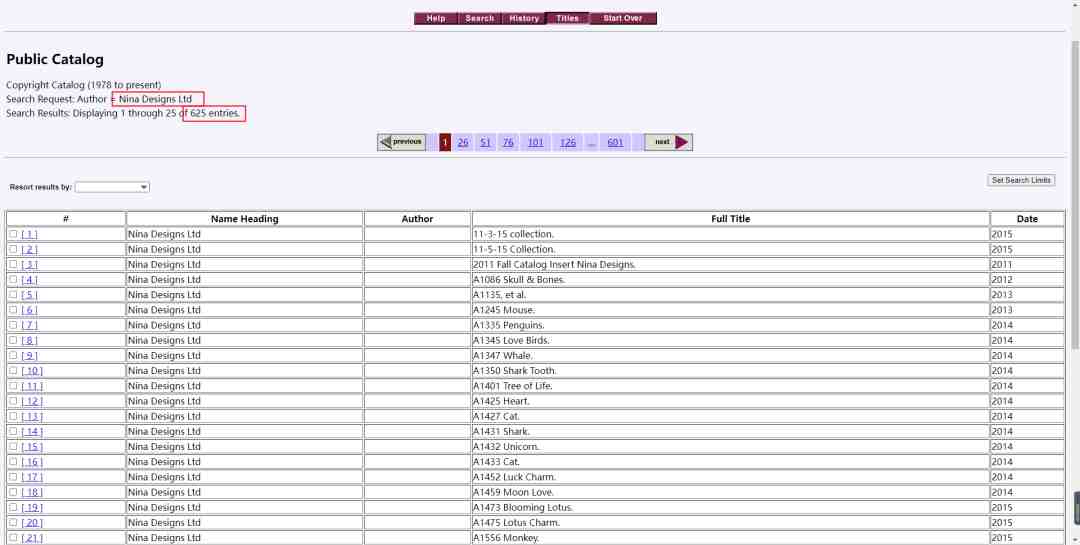Tick the checkbox for entry 3
Viewport: 1080px width, 545px height.
[x=13, y=265]
